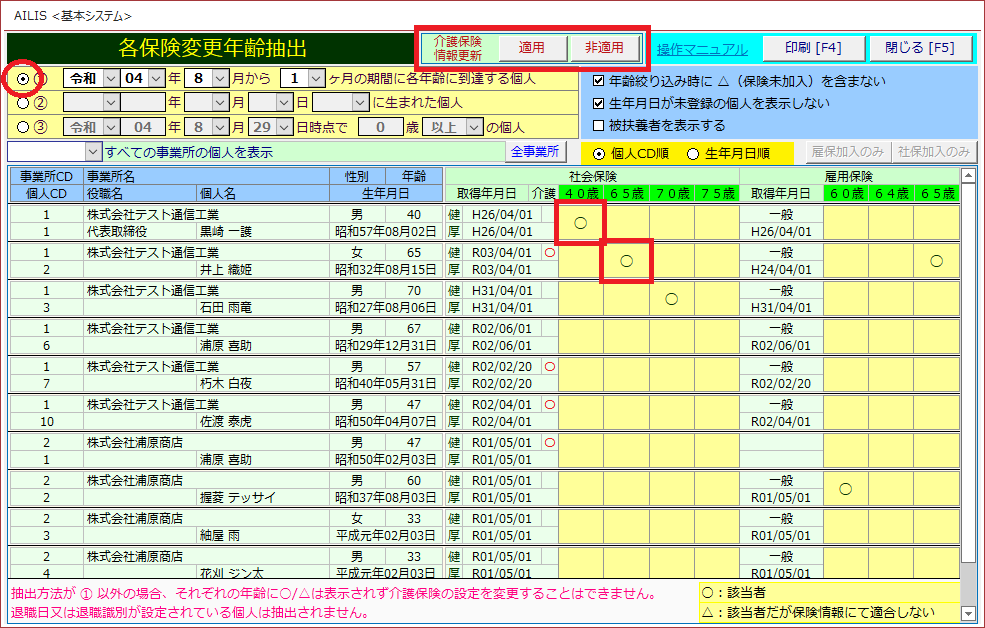Viewport: 985px width, 628px height.
Task: Open the 以上 comparison dropdown
Action: point(472,127)
